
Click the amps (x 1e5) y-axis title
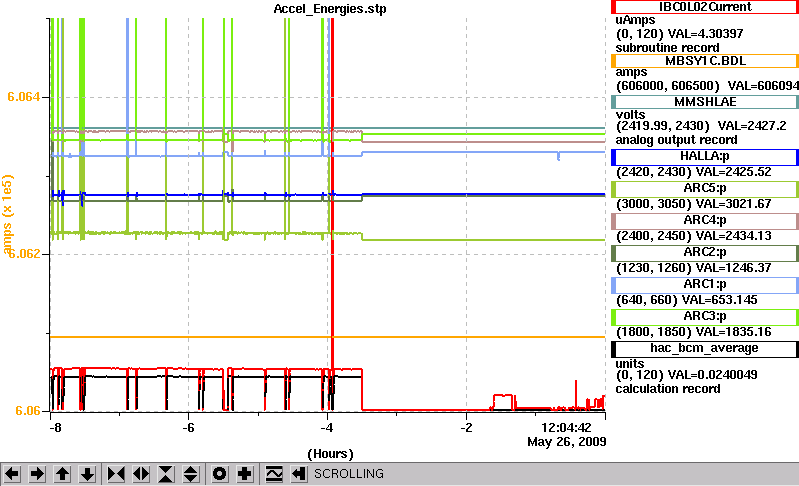coord(7,214)
